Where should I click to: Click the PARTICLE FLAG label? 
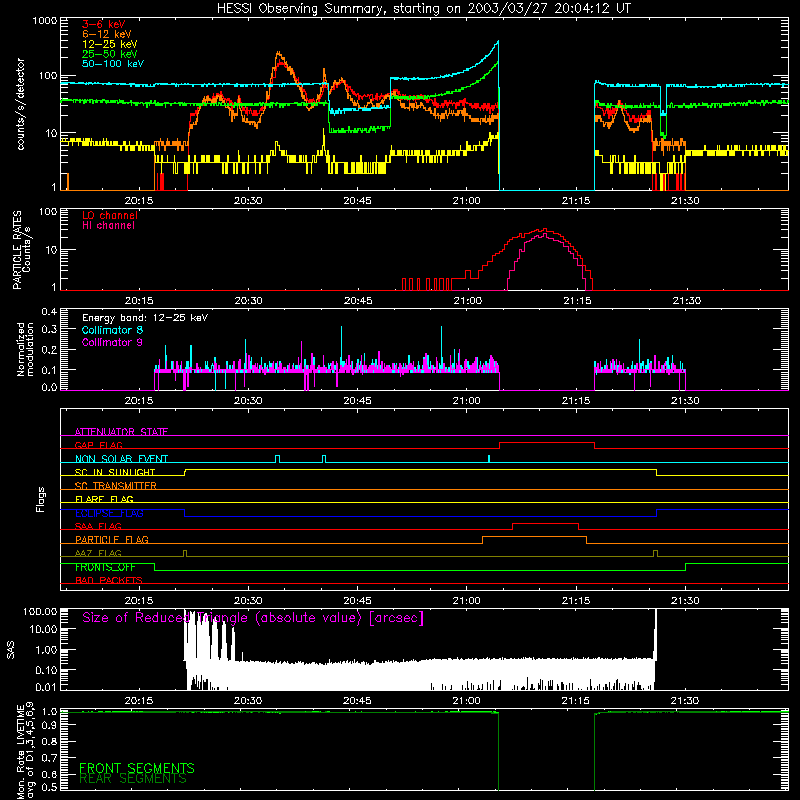[x=112, y=539]
